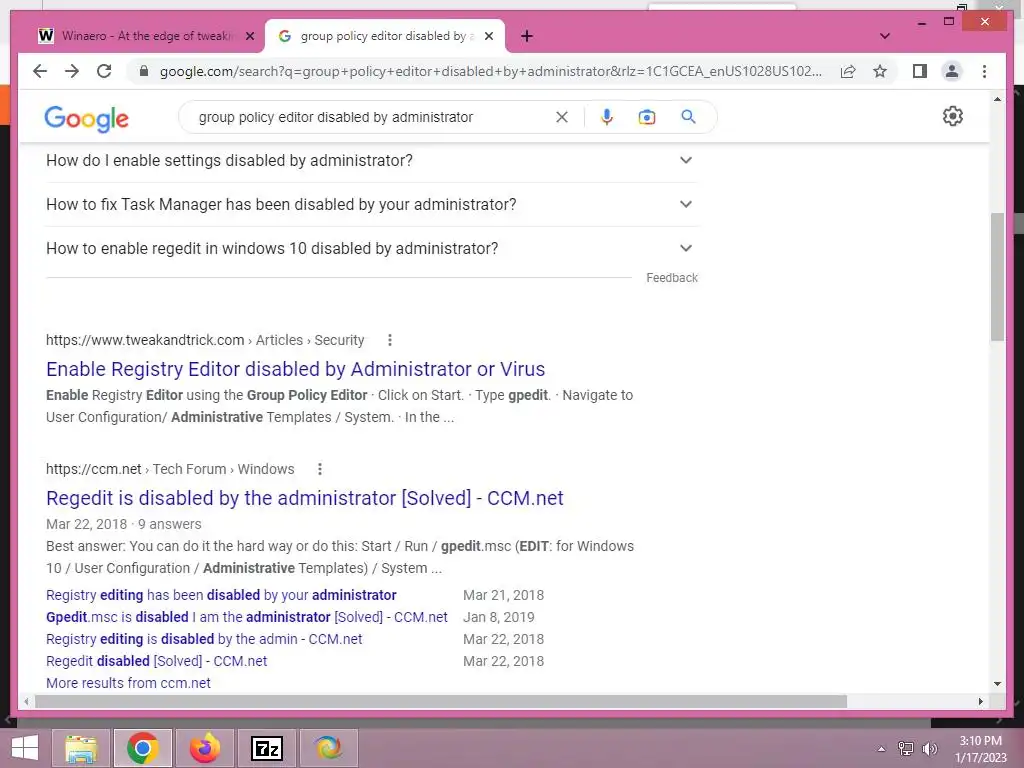Bookmark this page with star icon
Screen dimensions: 1024x768
point(880,71)
